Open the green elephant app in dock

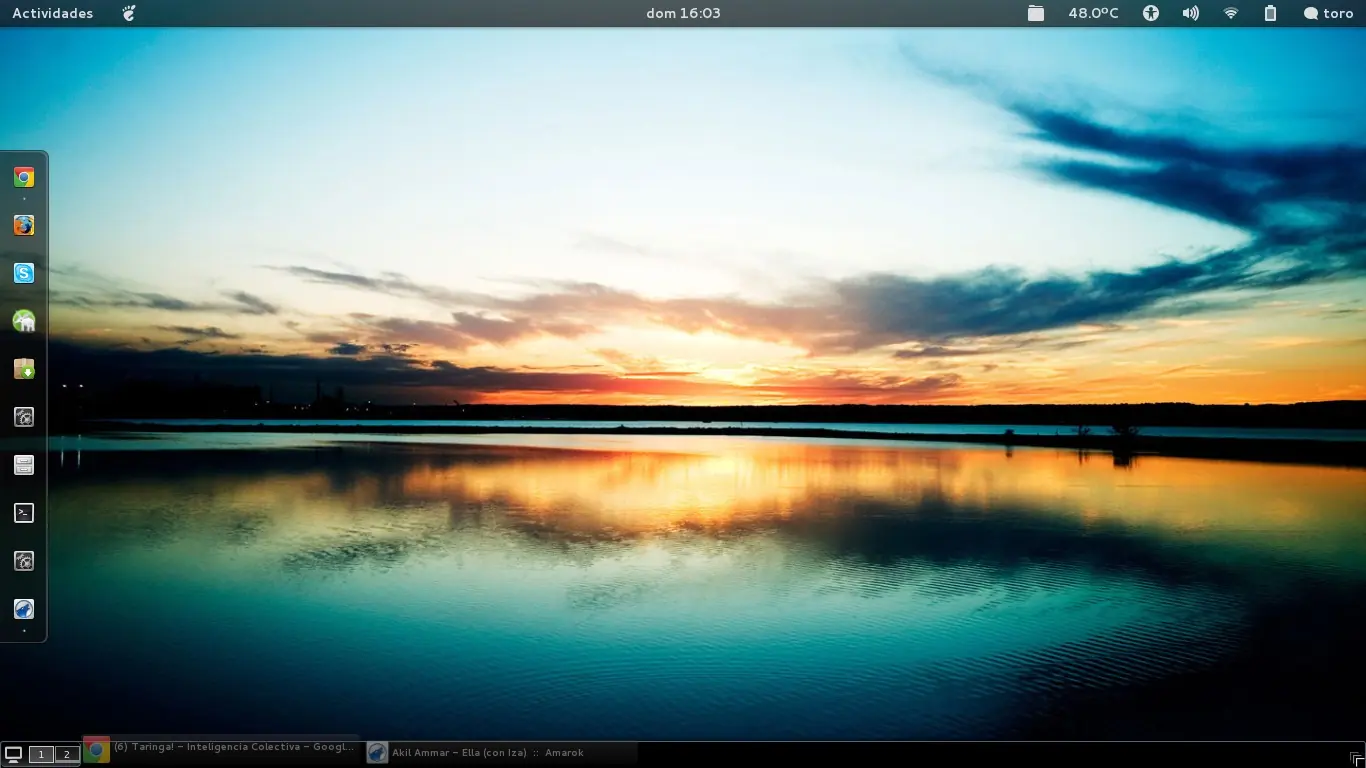coord(24,321)
